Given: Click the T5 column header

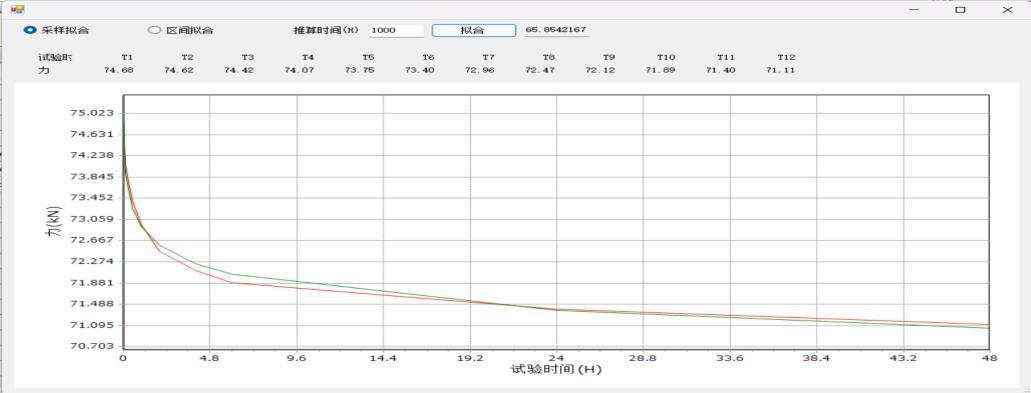Looking at the screenshot, I should tap(368, 57).
